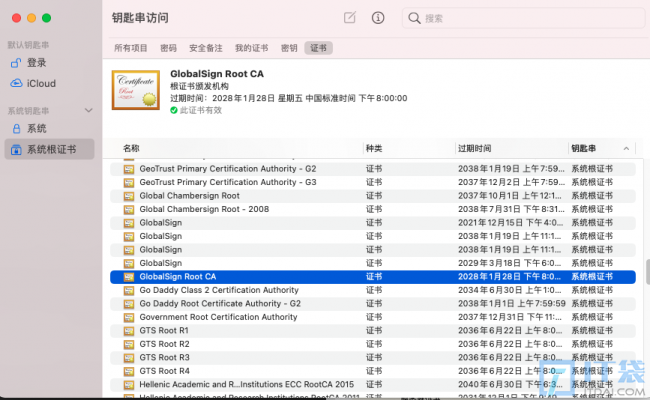Click icon beside Go Daddy Root G2 row

129,304
